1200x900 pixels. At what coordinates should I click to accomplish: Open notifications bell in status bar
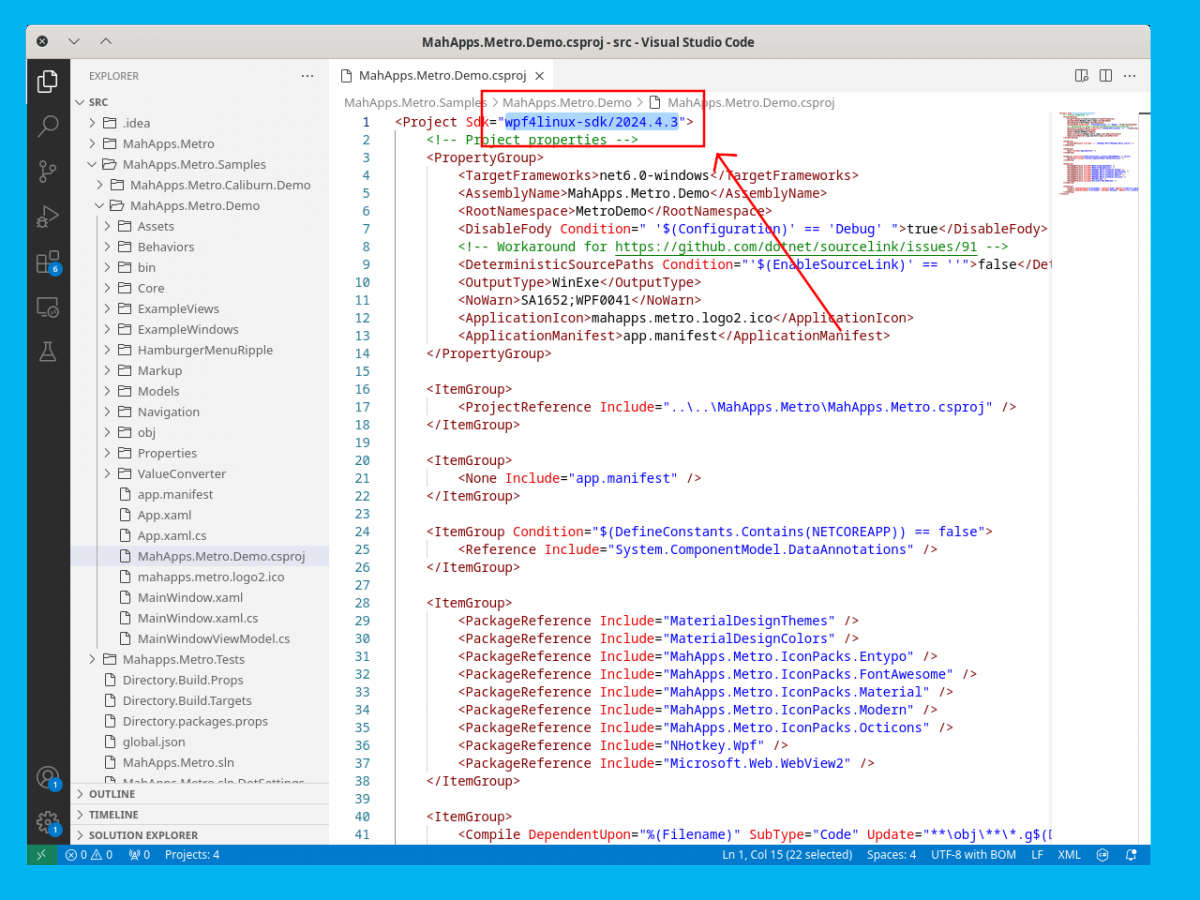coord(1131,855)
